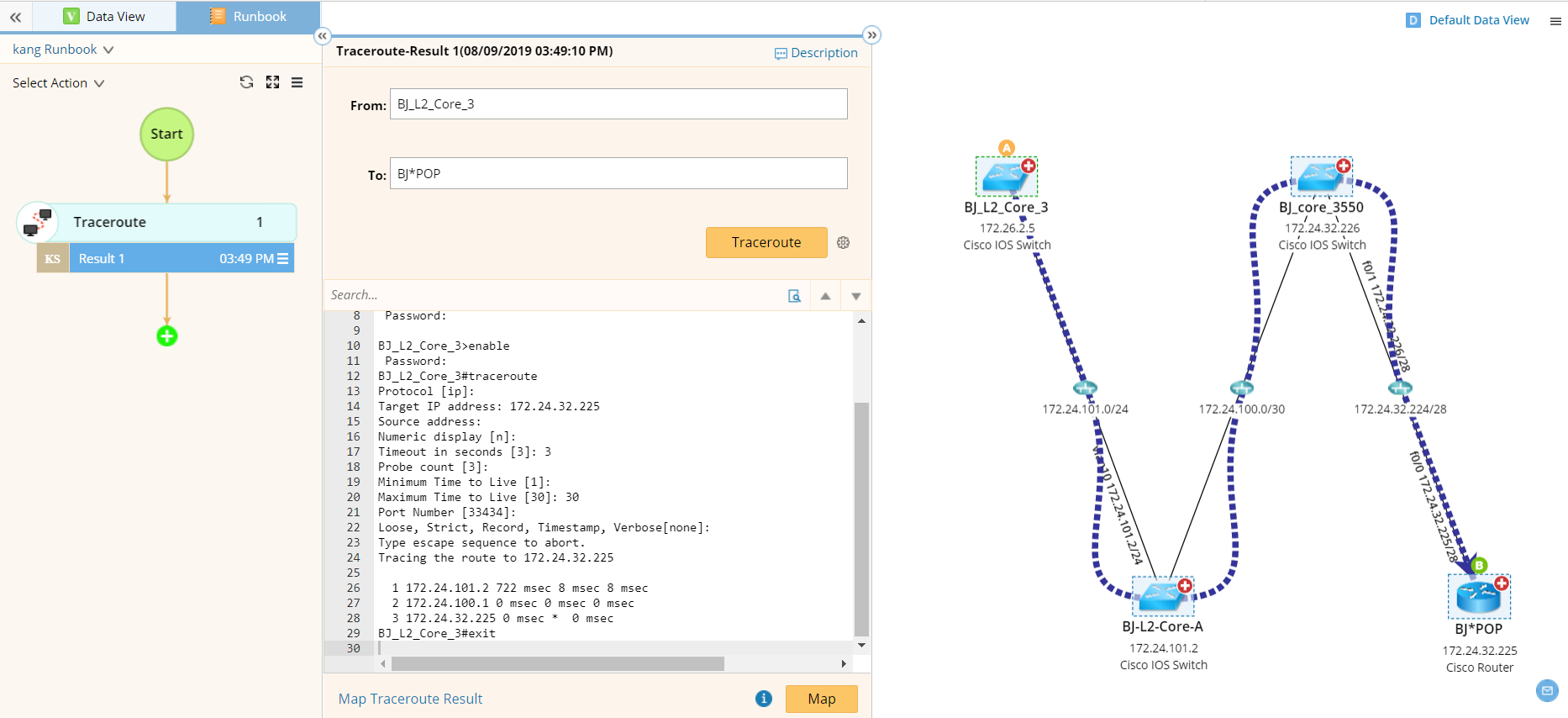1568x718 pixels.
Task: Switch to the Data View tab
Action: tap(105, 17)
